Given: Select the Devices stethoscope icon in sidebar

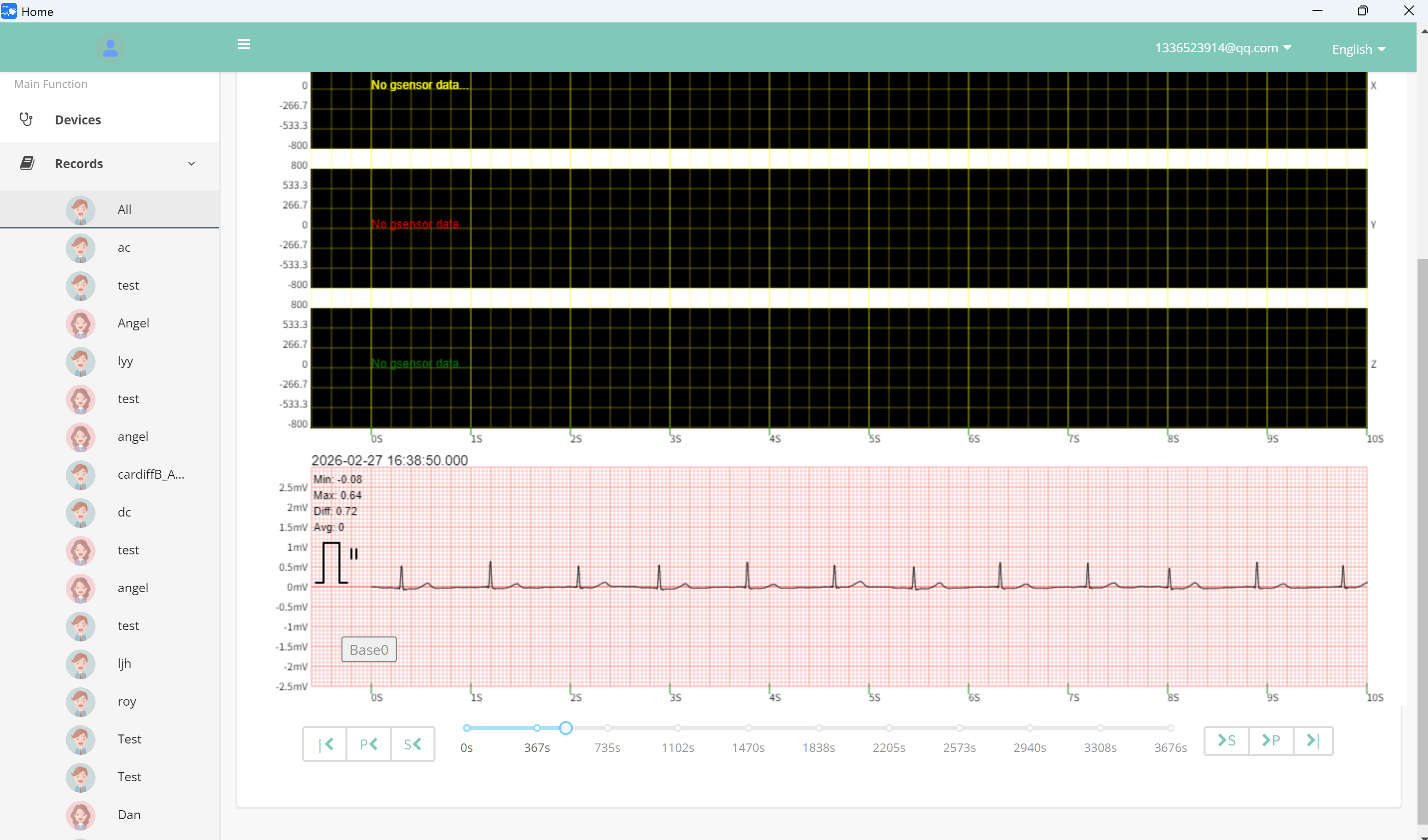Looking at the screenshot, I should [26, 119].
